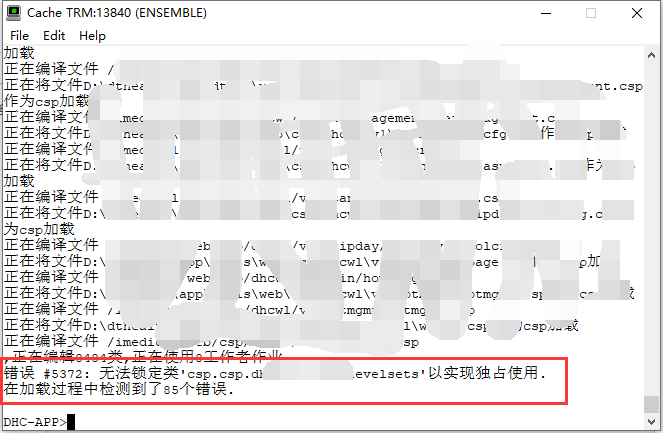Open the Help menu

pos(92,36)
